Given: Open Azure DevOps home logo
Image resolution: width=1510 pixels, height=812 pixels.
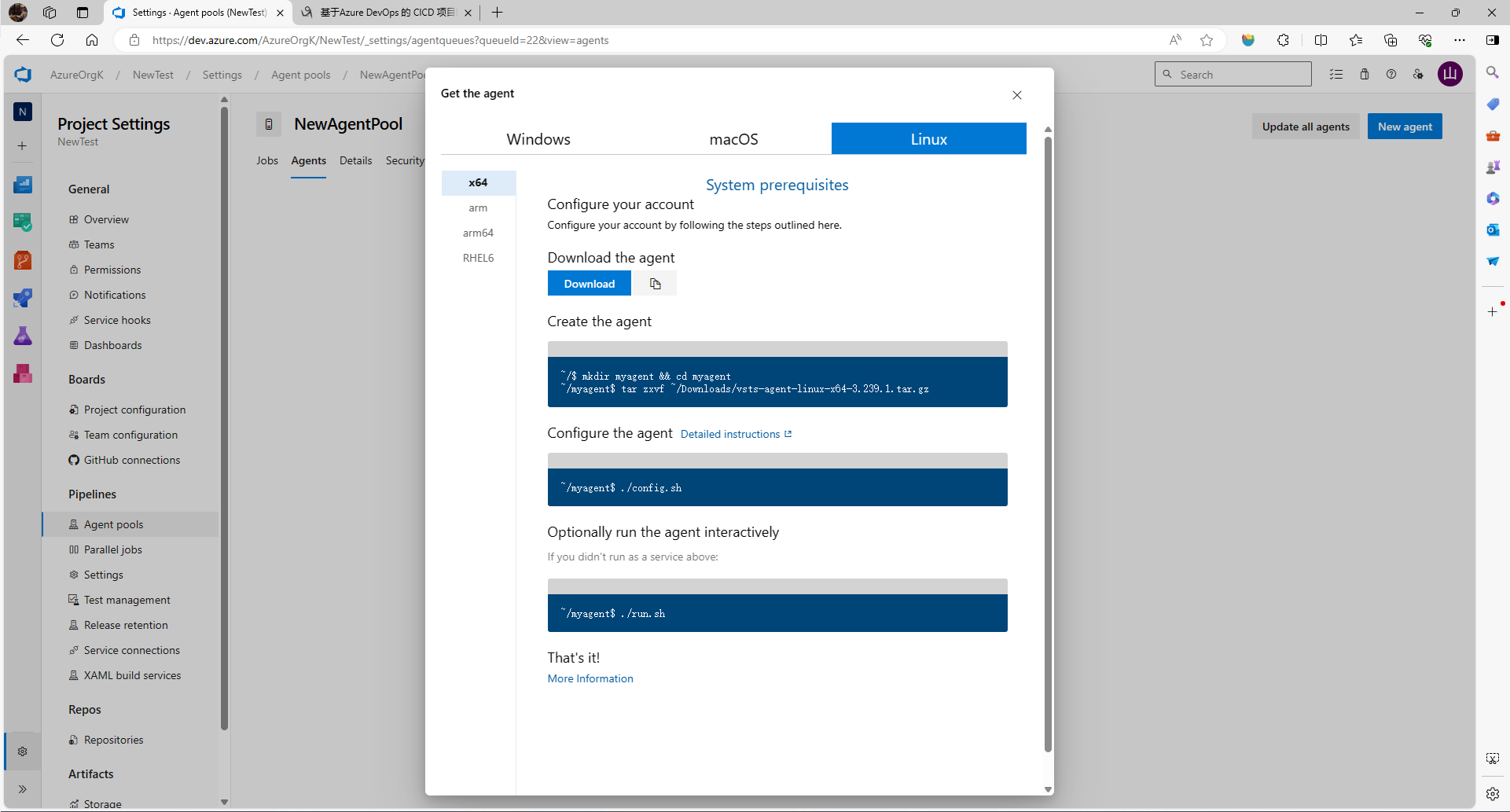Looking at the screenshot, I should [23, 75].
